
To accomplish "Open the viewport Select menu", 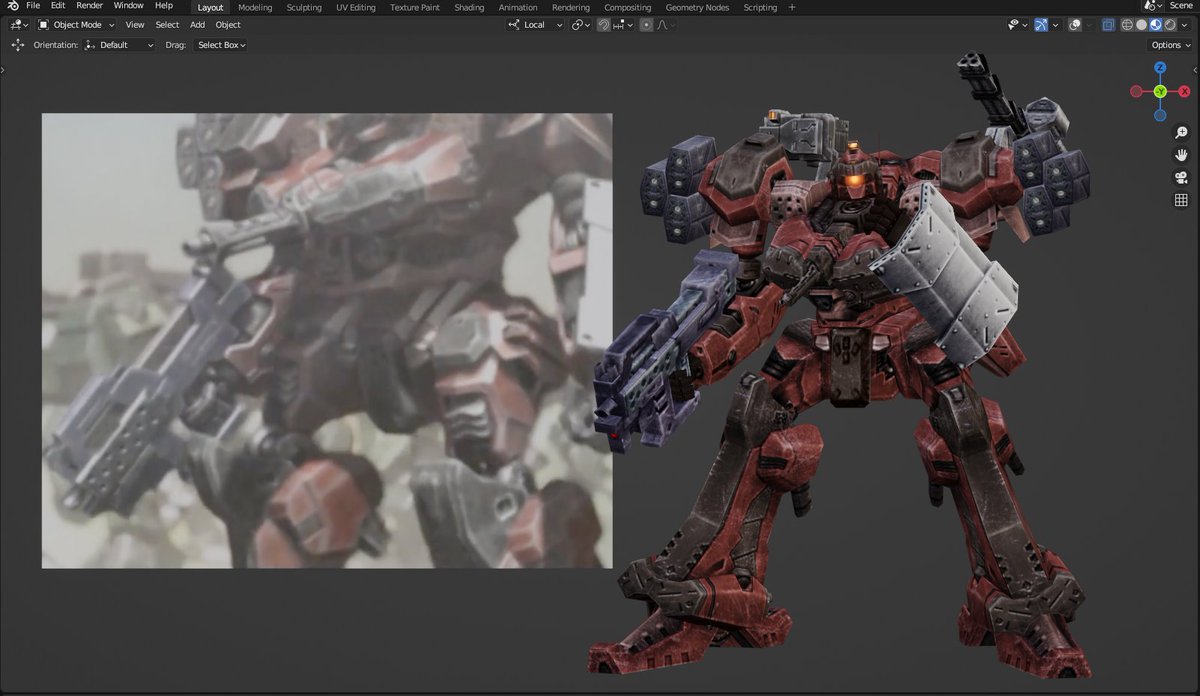I will click(167, 24).
